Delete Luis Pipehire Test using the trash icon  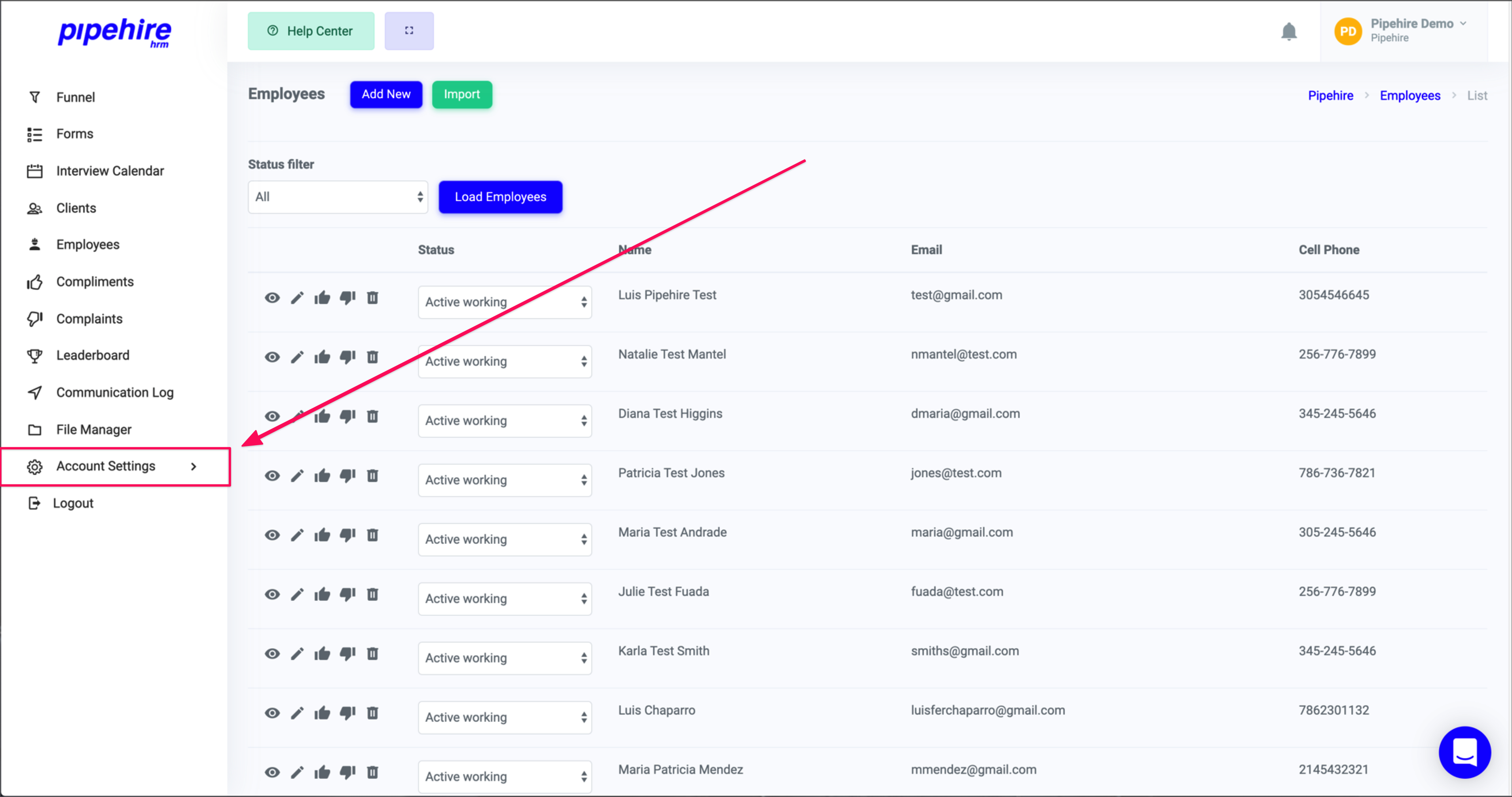point(373,298)
